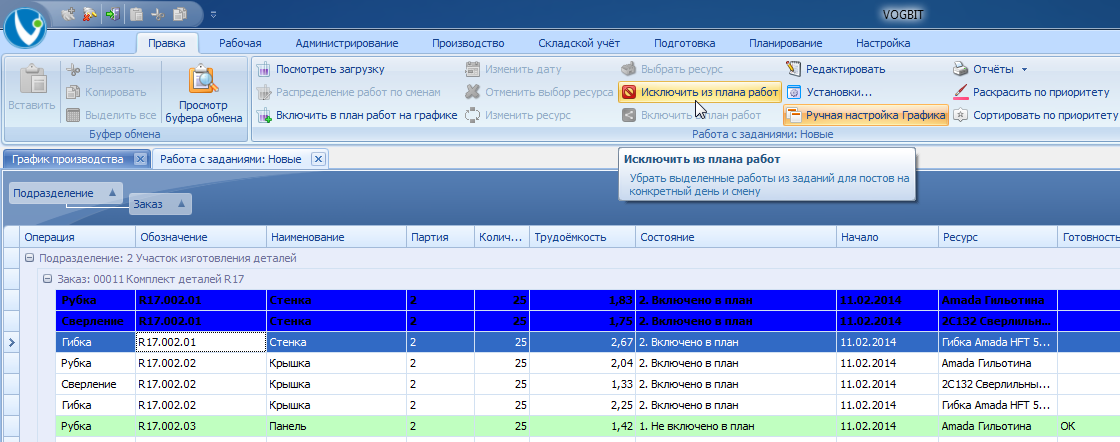Screen dimensions: 1120x442
Task: Switch to the Рабочая ribbon tab
Action: (x=240, y=43)
